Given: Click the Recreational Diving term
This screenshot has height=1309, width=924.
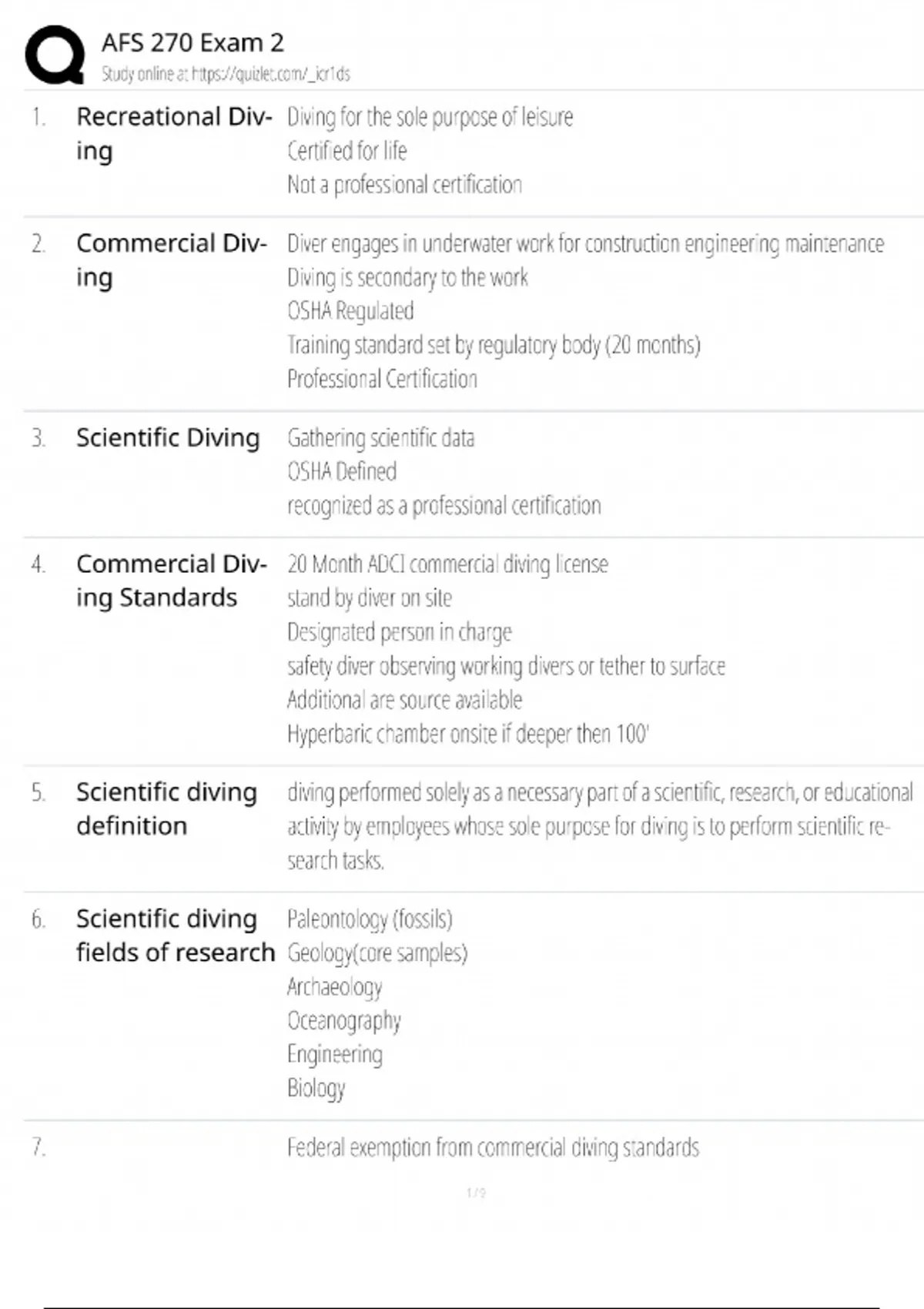Looking at the screenshot, I should [174, 133].
